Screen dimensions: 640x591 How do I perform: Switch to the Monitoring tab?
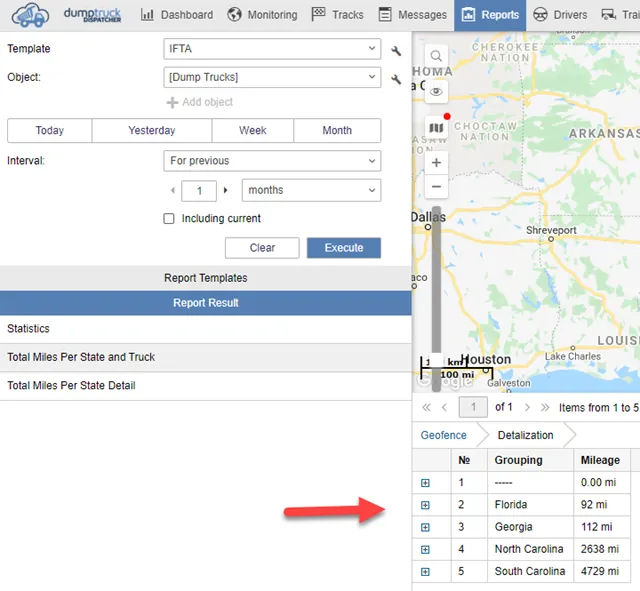tap(262, 15)
